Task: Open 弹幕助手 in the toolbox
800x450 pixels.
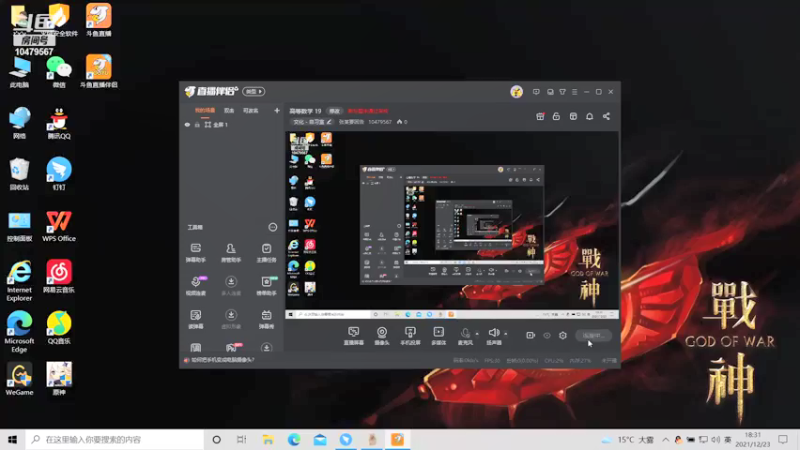Action: [195, 253]
